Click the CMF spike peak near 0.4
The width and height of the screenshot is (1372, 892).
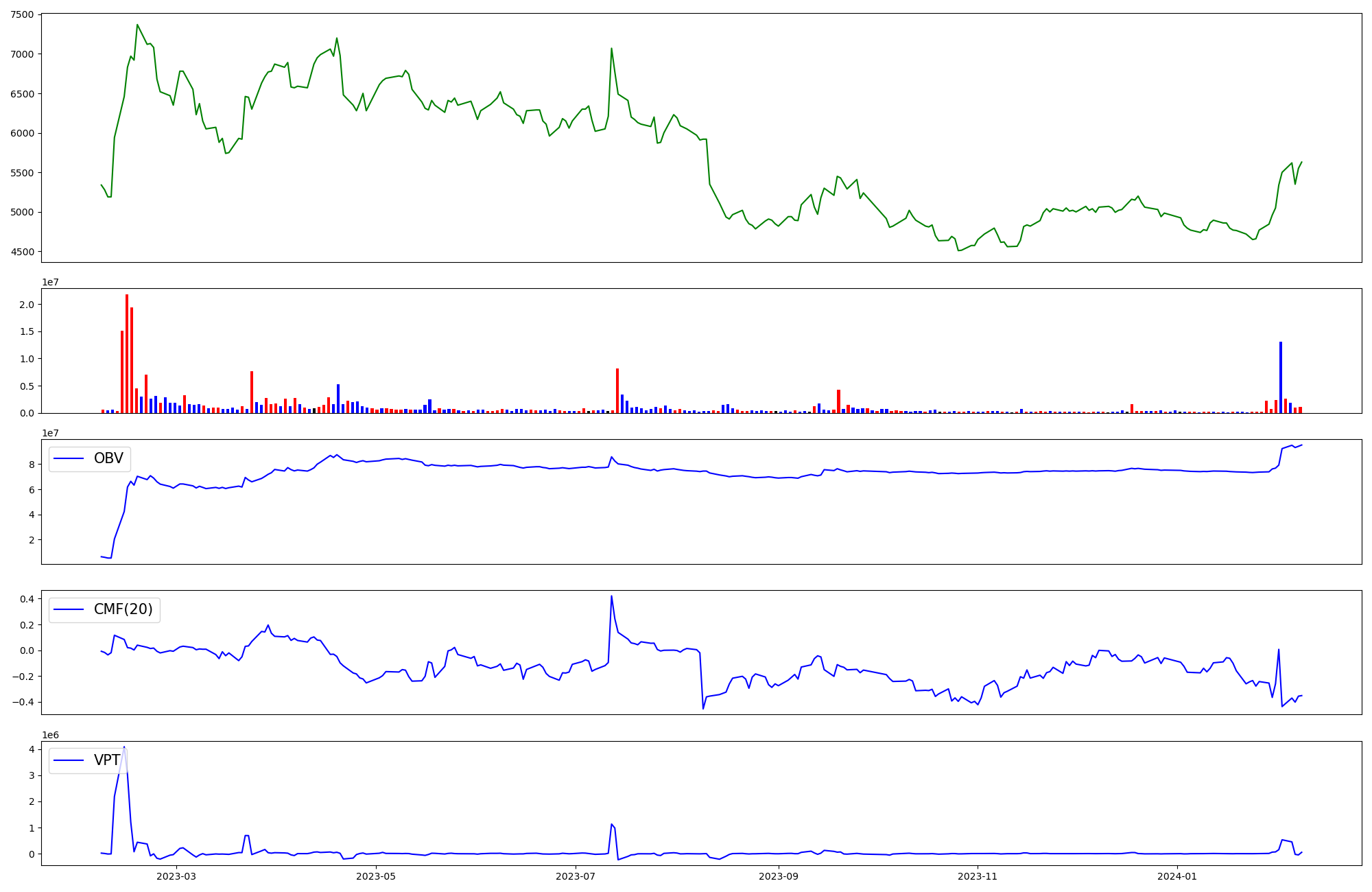pos(611,596)
